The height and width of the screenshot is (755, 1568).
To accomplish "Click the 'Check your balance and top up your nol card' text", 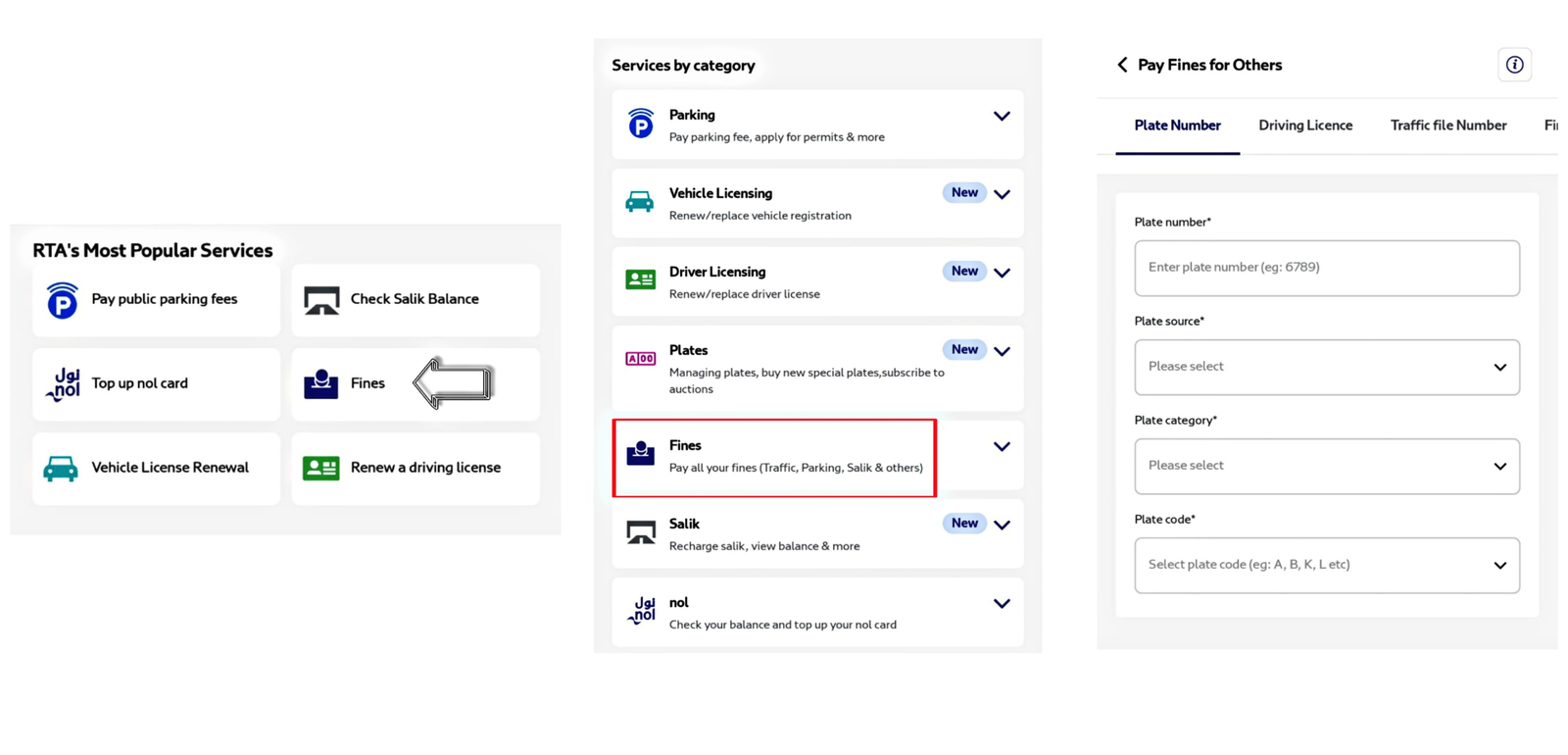I will [x=782, y=625].
